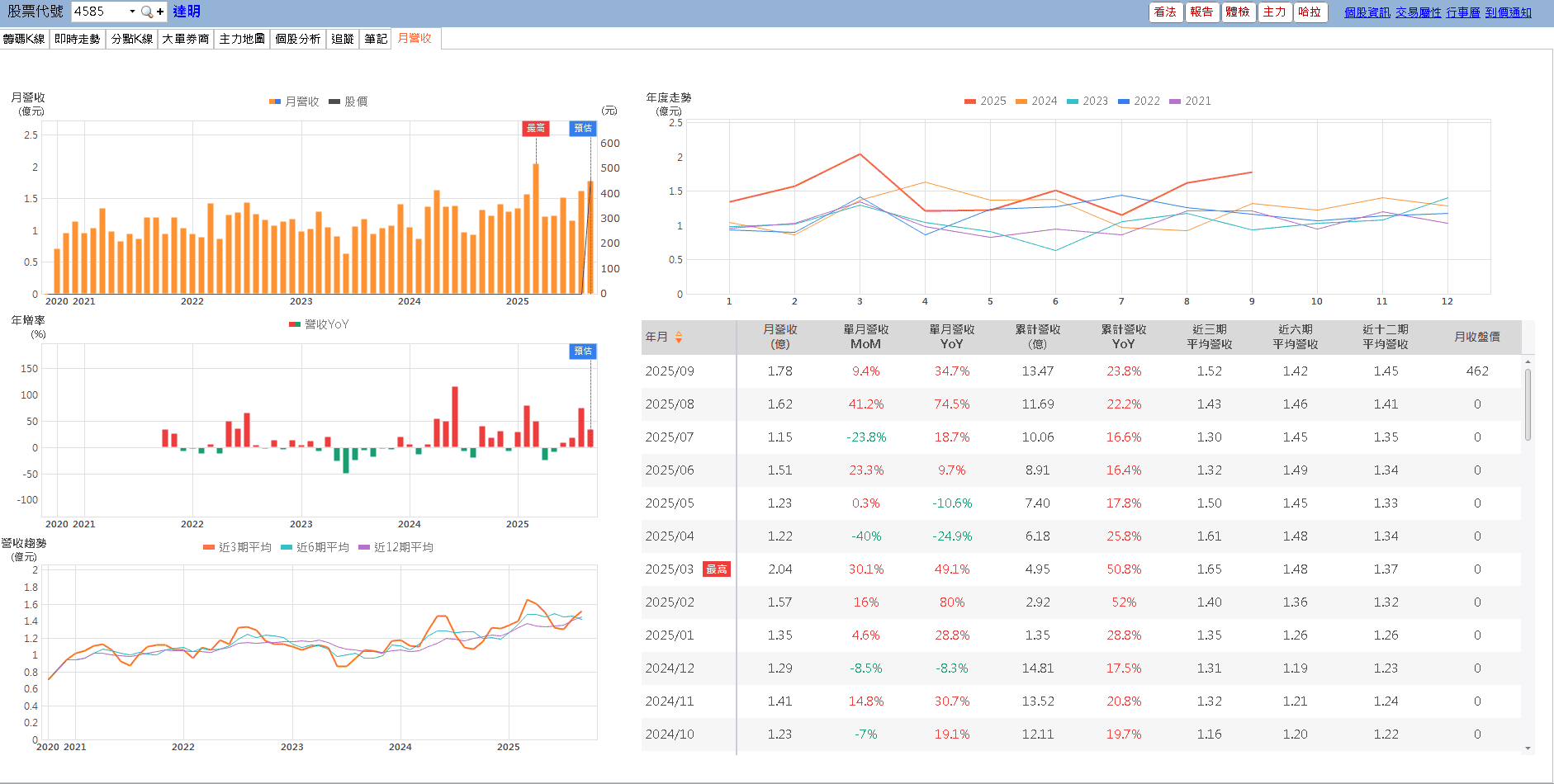
Task: Open the stock code dropdown arrow
Action: point(132,12)
